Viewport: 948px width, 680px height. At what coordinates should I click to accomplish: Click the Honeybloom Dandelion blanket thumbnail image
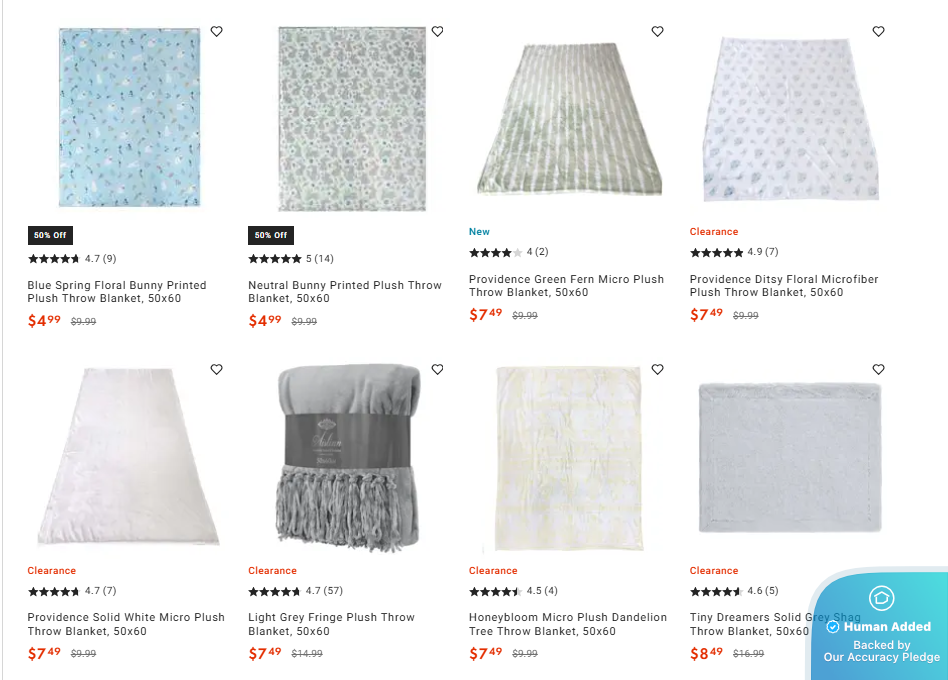click(x=568, y=459)
